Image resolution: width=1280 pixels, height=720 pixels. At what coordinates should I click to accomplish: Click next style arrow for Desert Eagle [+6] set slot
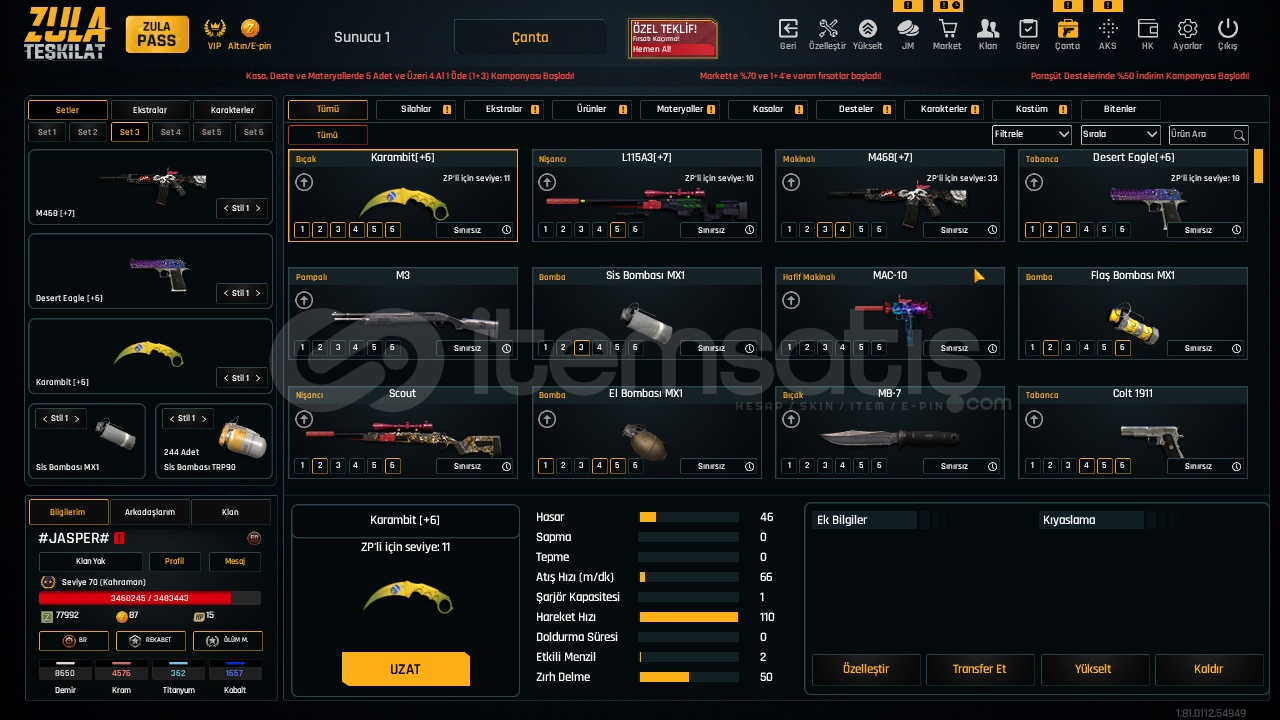tap(257, 293)
